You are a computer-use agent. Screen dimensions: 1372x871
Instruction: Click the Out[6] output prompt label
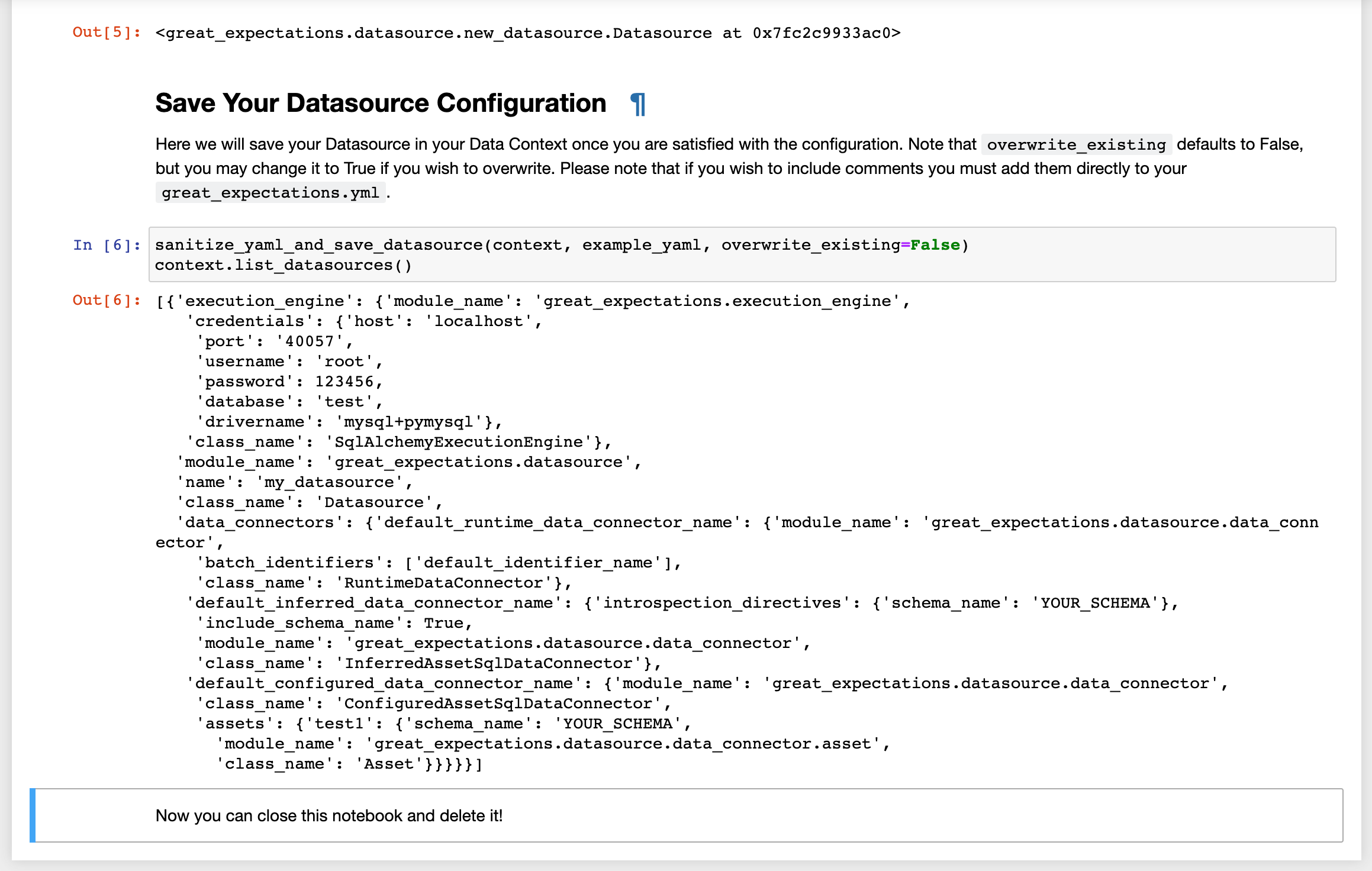coord(107,301)
